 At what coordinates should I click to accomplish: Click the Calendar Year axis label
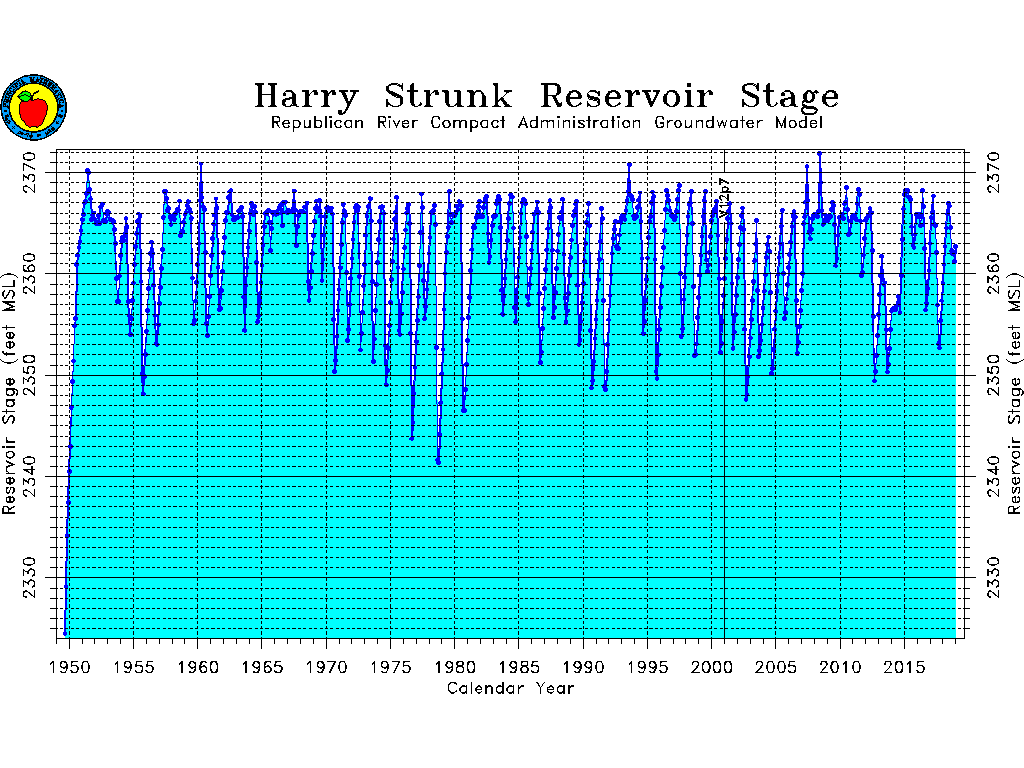pyautogui.click(x=510, y=688)
